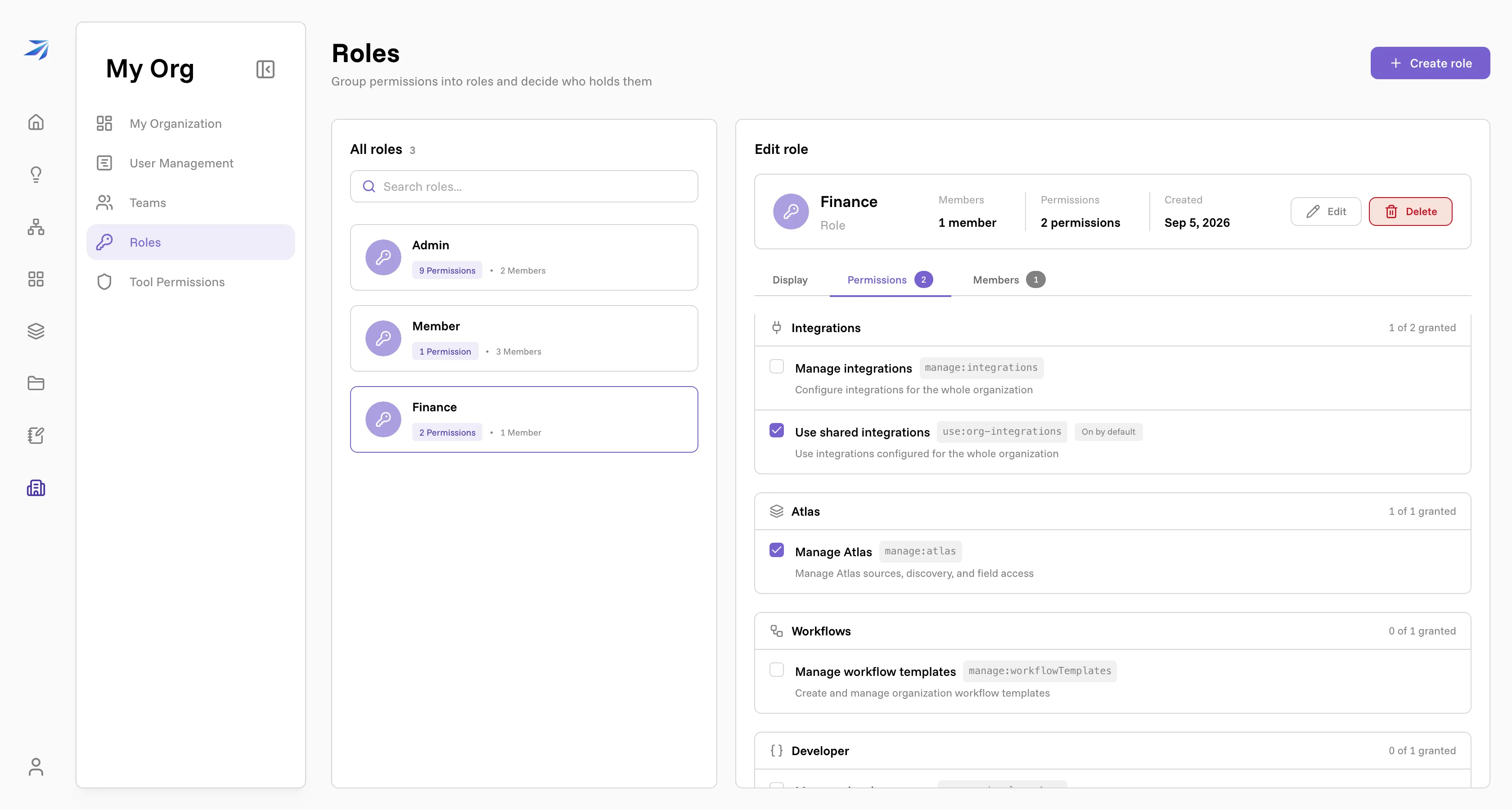Click the On by default label
Screen dimensions: 1512x810
tap(1108, 432)
